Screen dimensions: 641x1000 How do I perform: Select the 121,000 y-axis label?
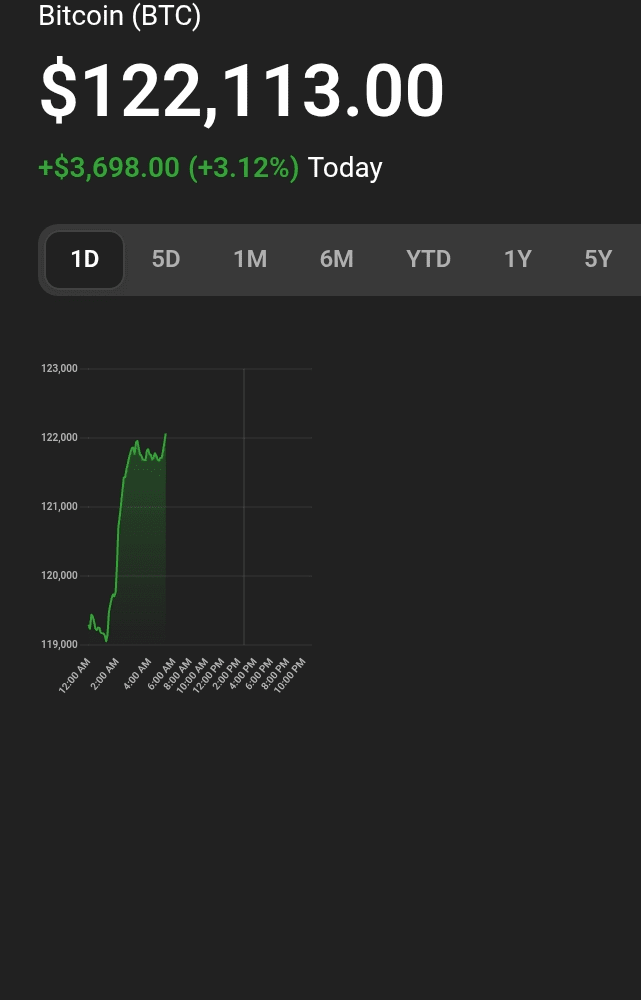59,507
